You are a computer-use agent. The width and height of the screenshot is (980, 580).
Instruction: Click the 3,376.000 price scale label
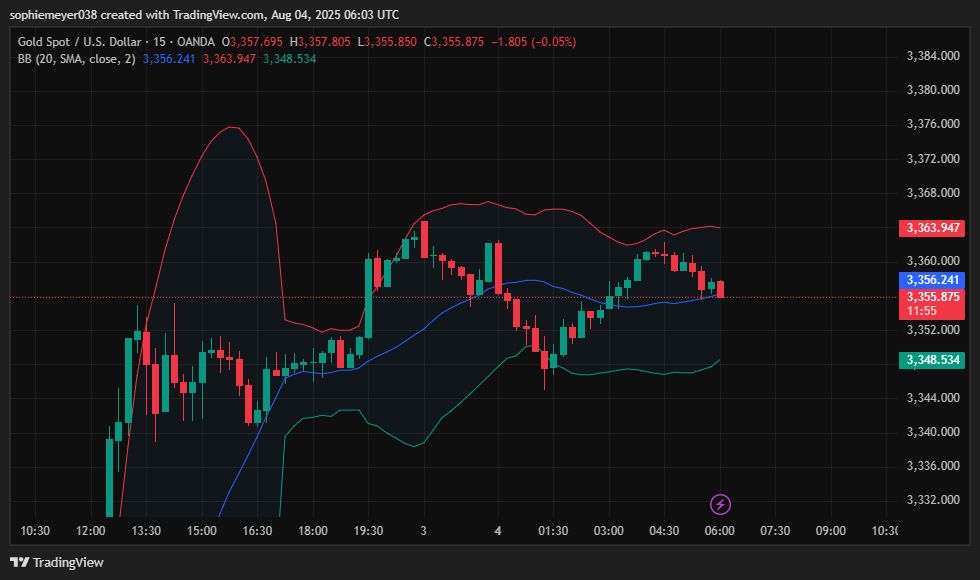tap(933, 124)
